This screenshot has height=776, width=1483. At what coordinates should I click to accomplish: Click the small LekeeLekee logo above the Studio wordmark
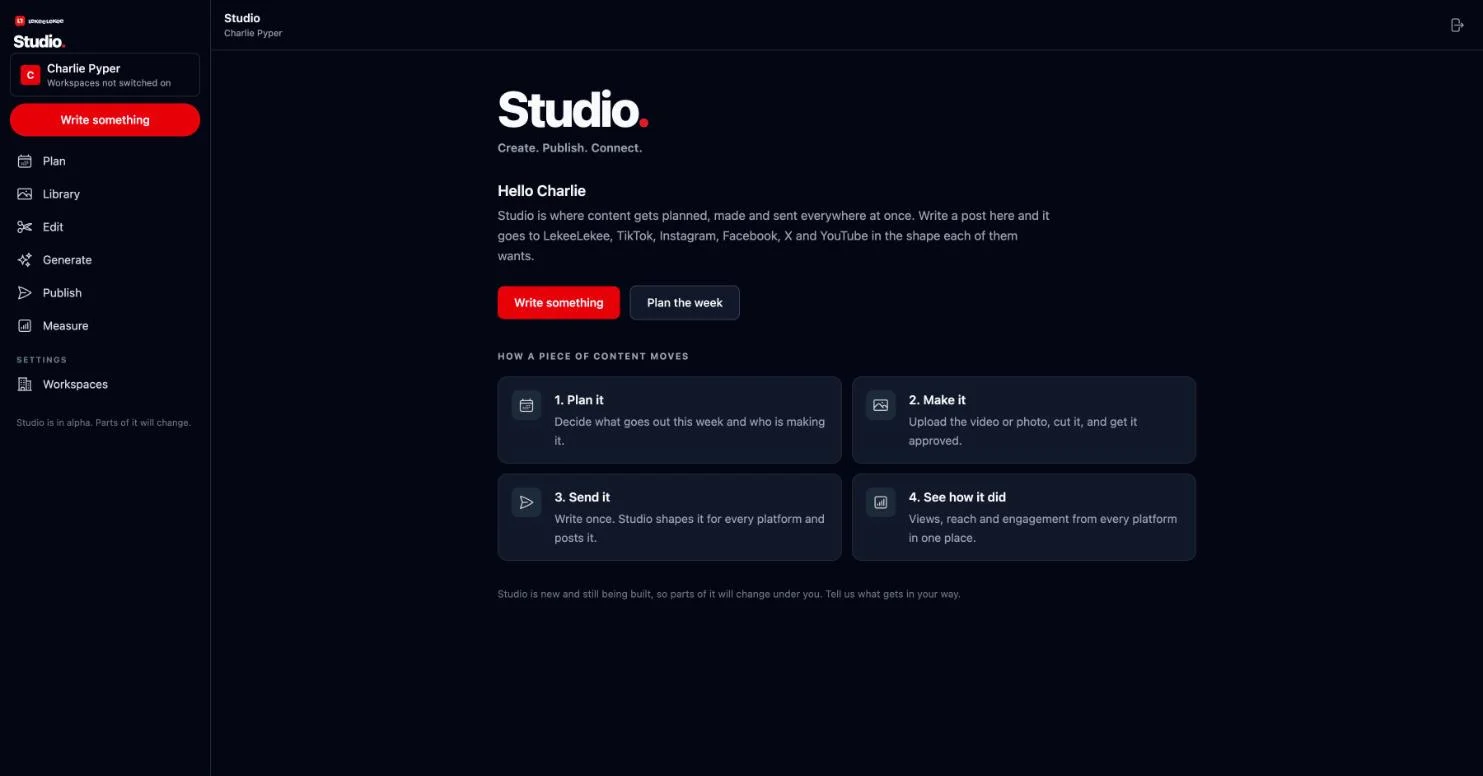point(39,20)
